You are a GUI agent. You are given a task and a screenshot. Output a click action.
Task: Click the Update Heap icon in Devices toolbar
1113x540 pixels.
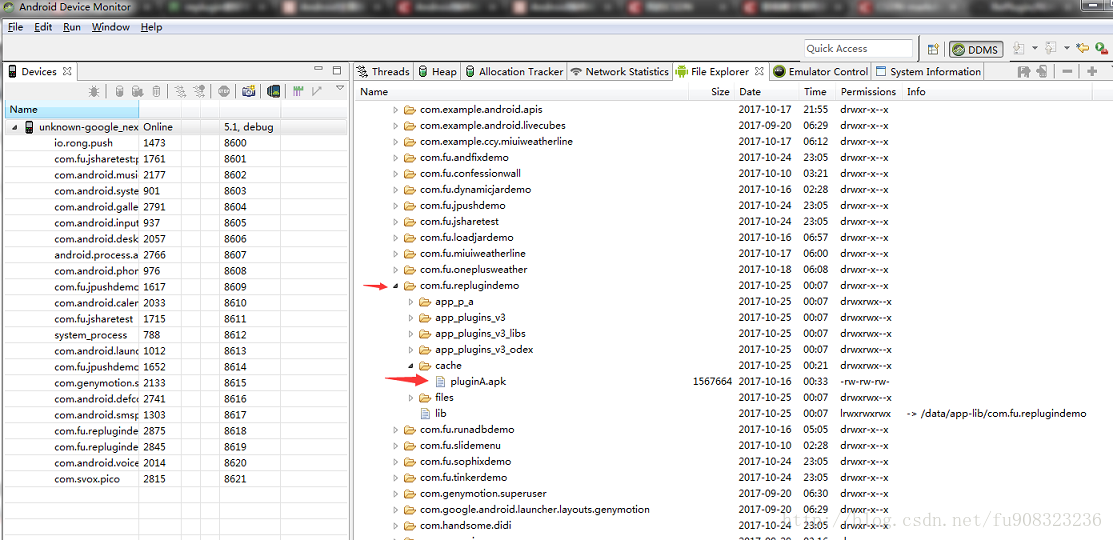point(119,92)
